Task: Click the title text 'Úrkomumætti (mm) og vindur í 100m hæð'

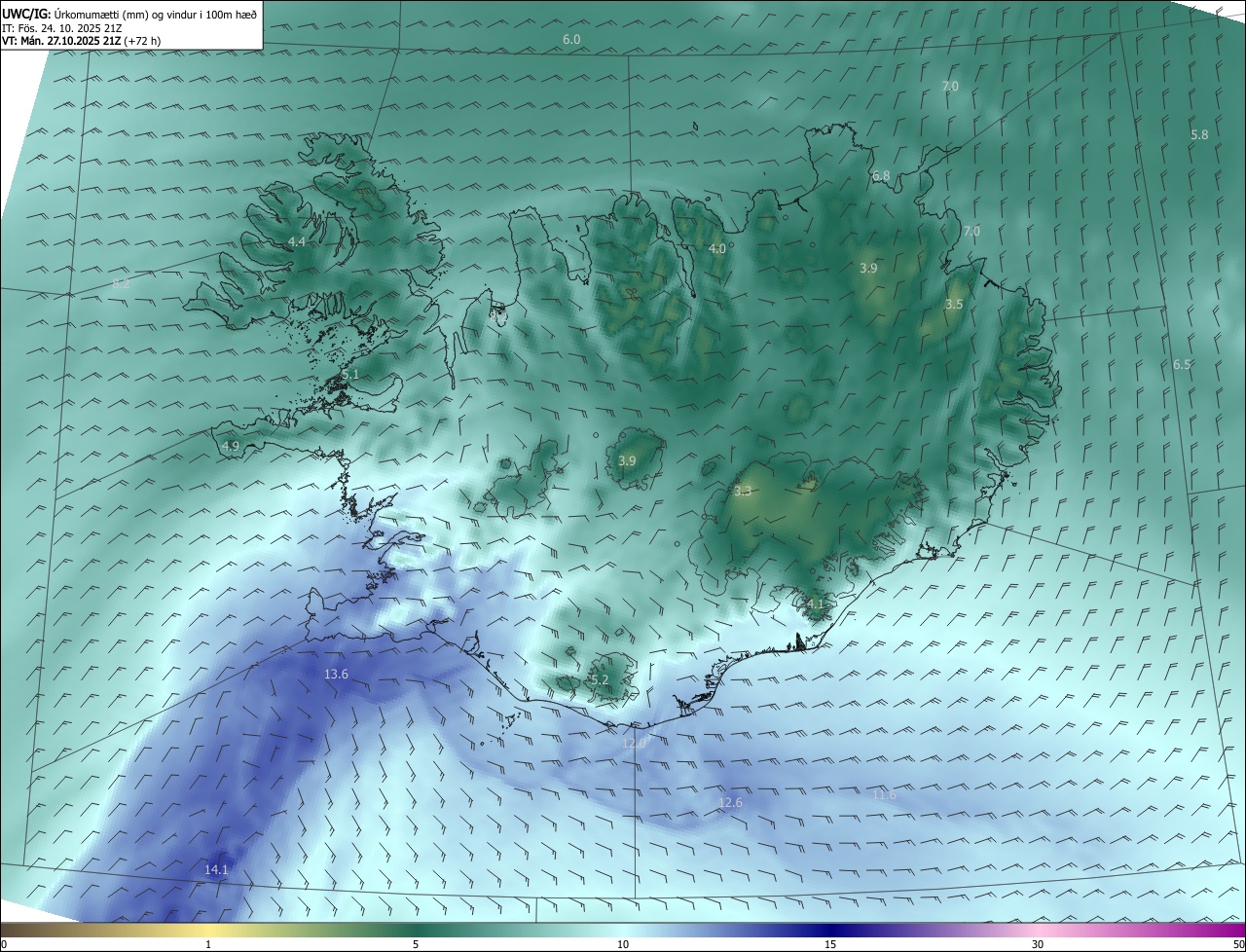Action: tap(156, 13)
